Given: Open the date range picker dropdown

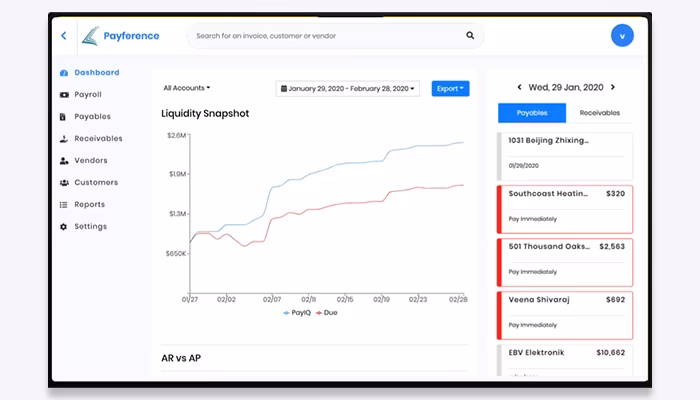Looking at the screenshot, I should [x=347, y=88].
